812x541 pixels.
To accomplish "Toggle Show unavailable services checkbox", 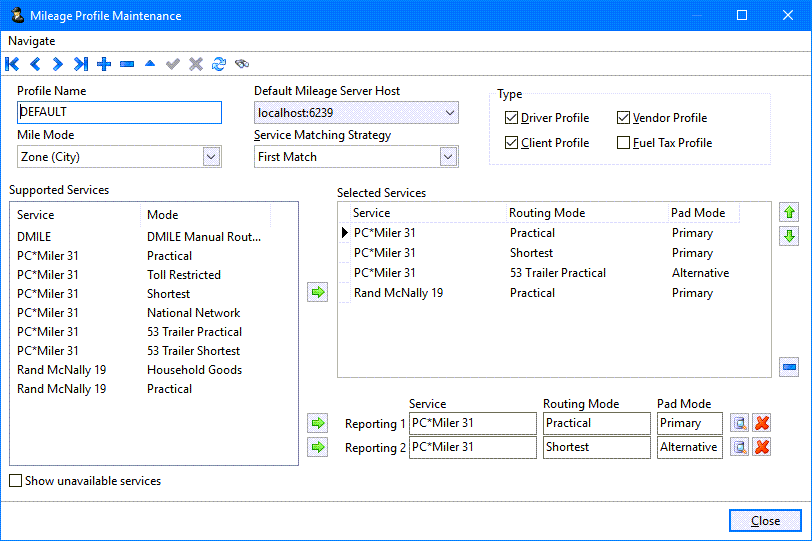I will [15, 481].
